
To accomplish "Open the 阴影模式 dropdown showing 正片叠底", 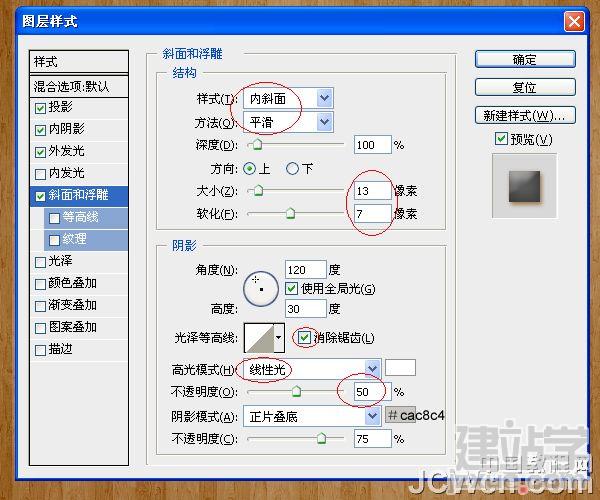I will pyautogui.click(x=312, y=416).
